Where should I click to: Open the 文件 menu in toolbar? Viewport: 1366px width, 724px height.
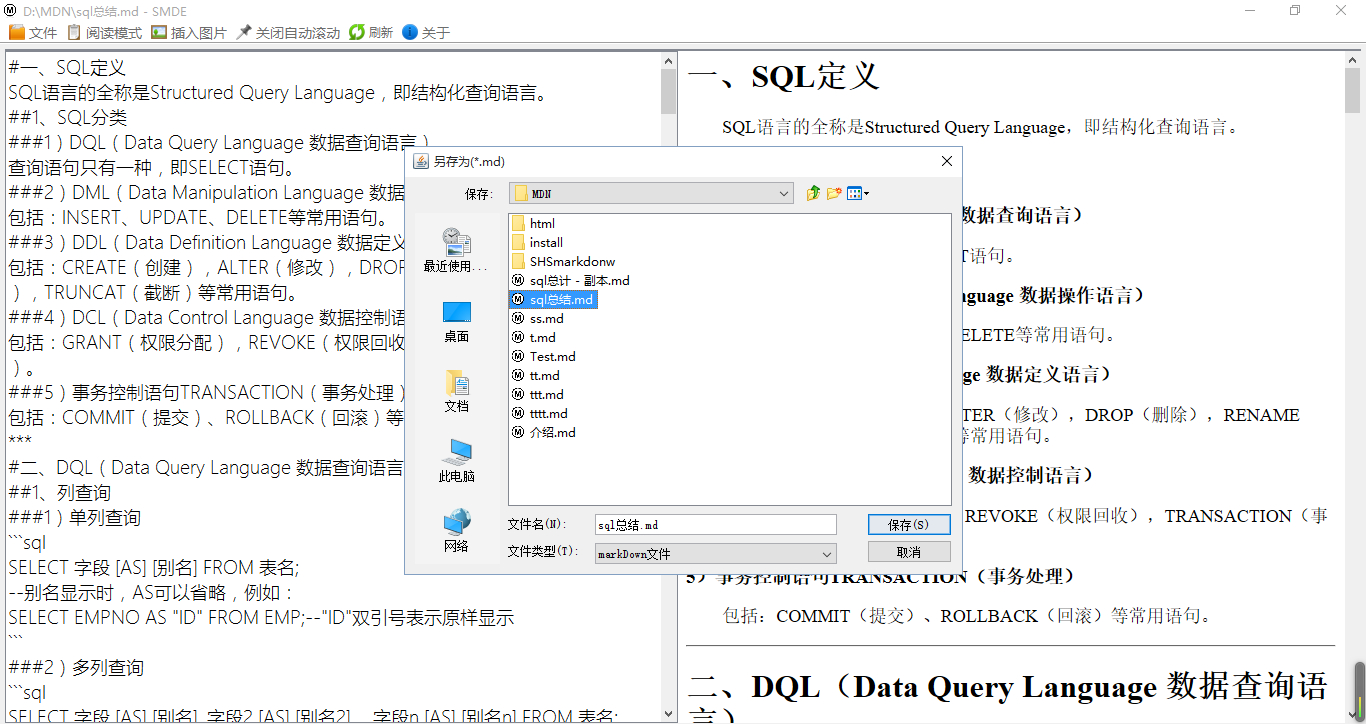coord(33,33)
